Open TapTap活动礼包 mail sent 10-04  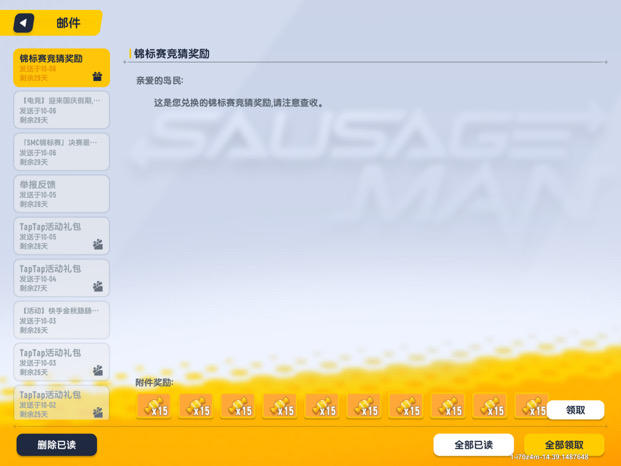click(61, 278)
